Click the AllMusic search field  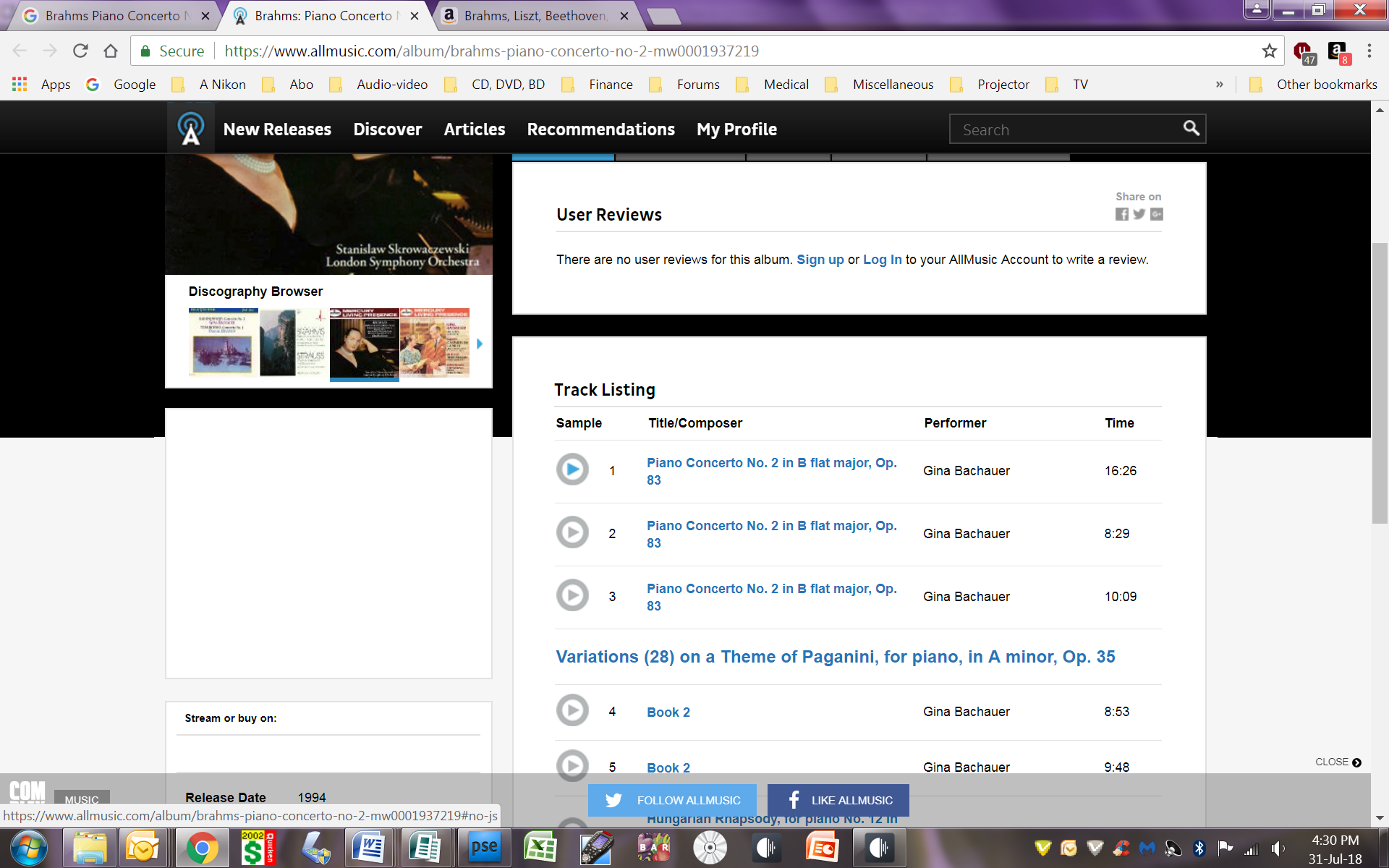coord(1065,129)
